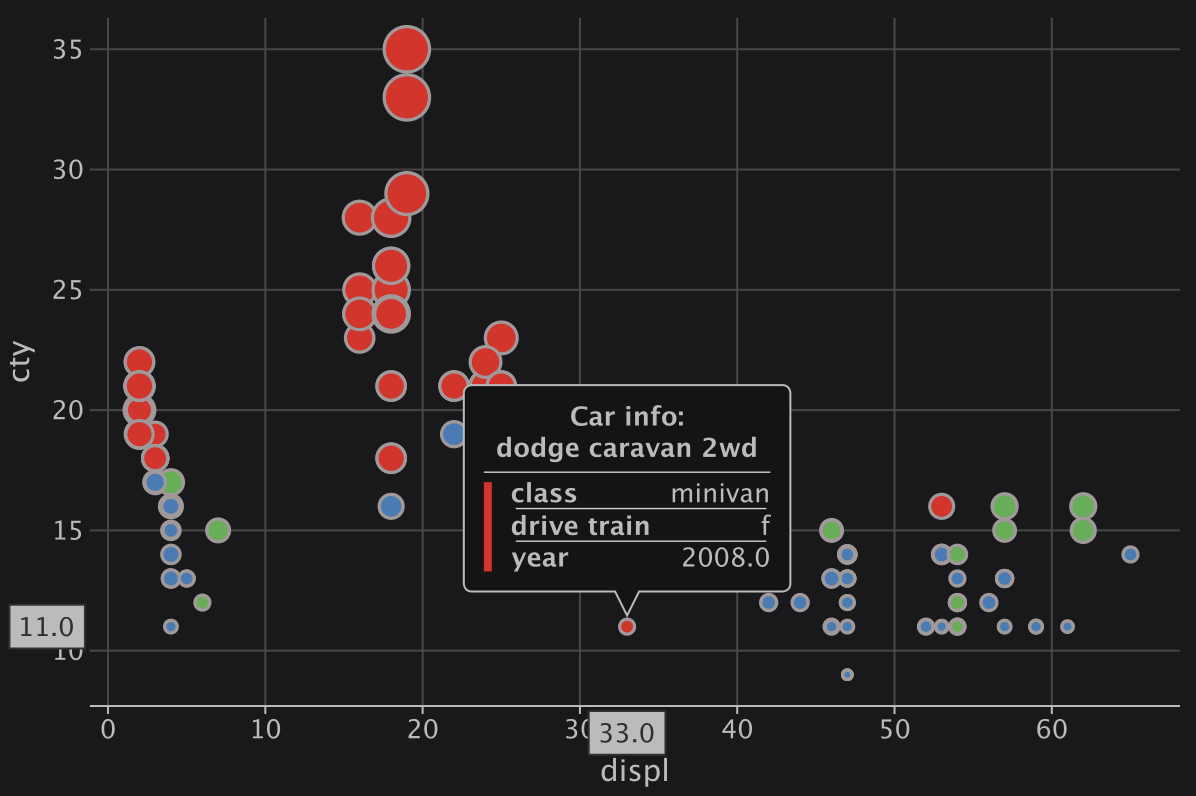
Task: Select the largest red bubble at cty 35
Action: click(406, 49)
